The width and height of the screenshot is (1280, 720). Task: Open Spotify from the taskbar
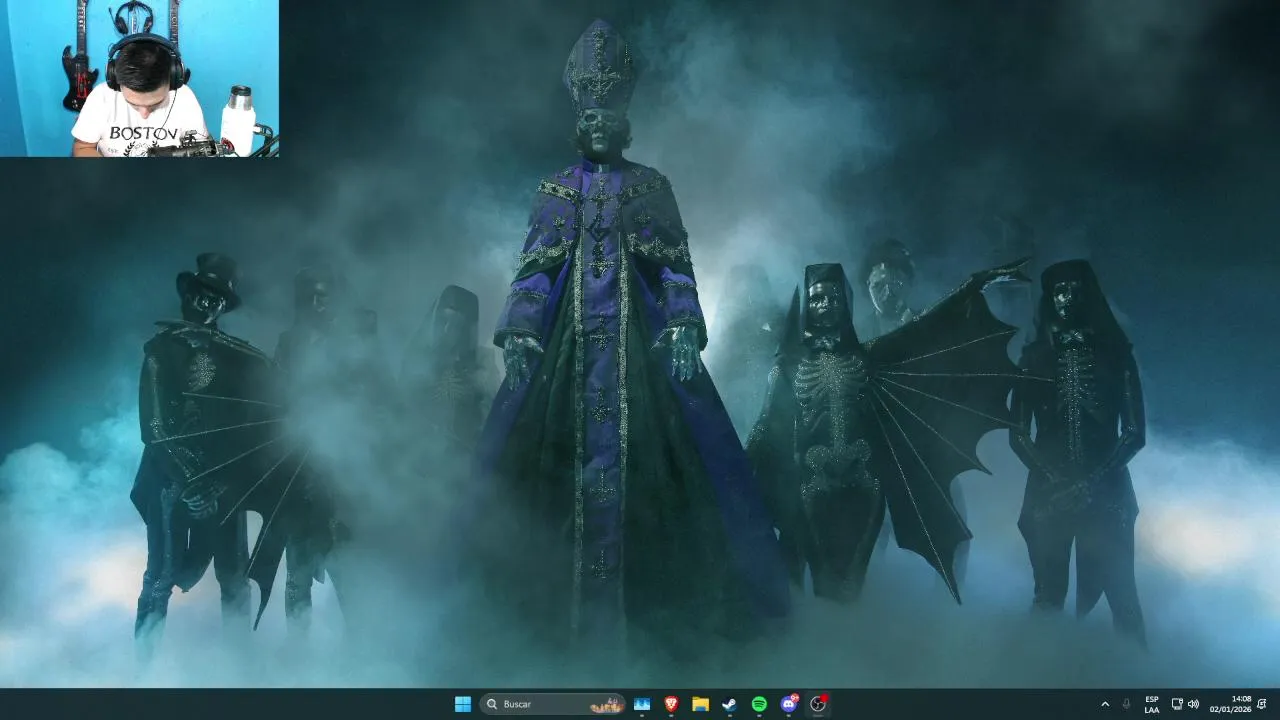[759, 704]
